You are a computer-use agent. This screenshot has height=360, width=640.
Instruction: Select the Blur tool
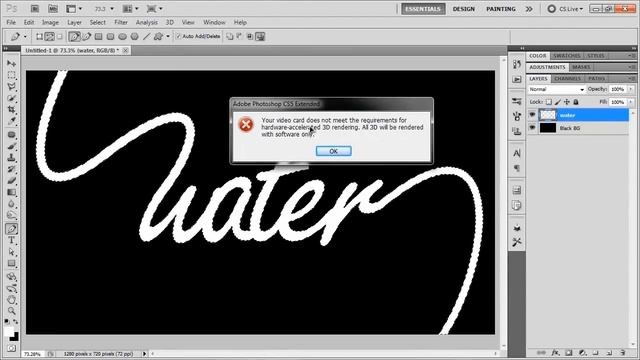(11, 203)
